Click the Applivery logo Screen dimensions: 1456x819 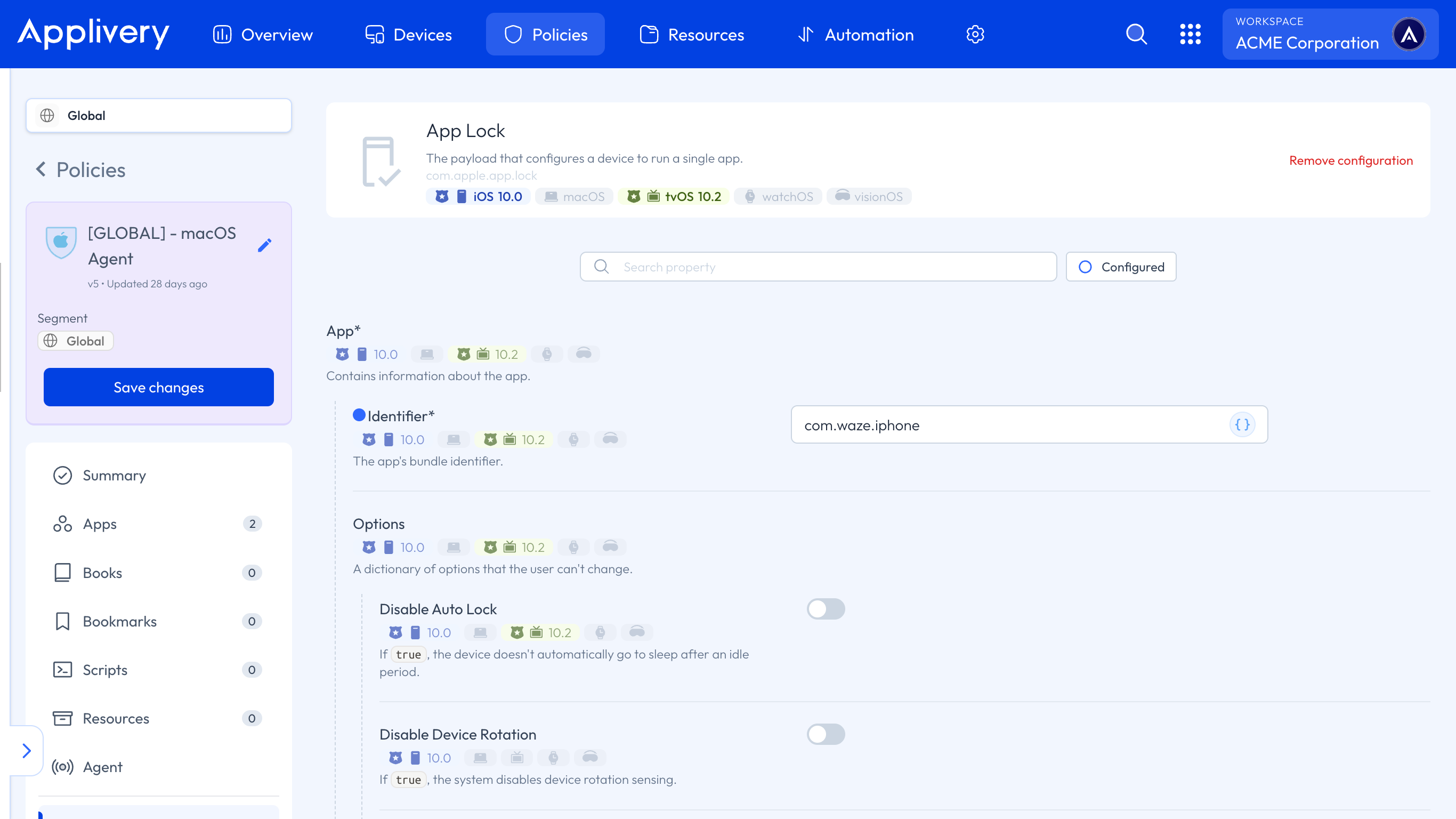tap(93, 34)
